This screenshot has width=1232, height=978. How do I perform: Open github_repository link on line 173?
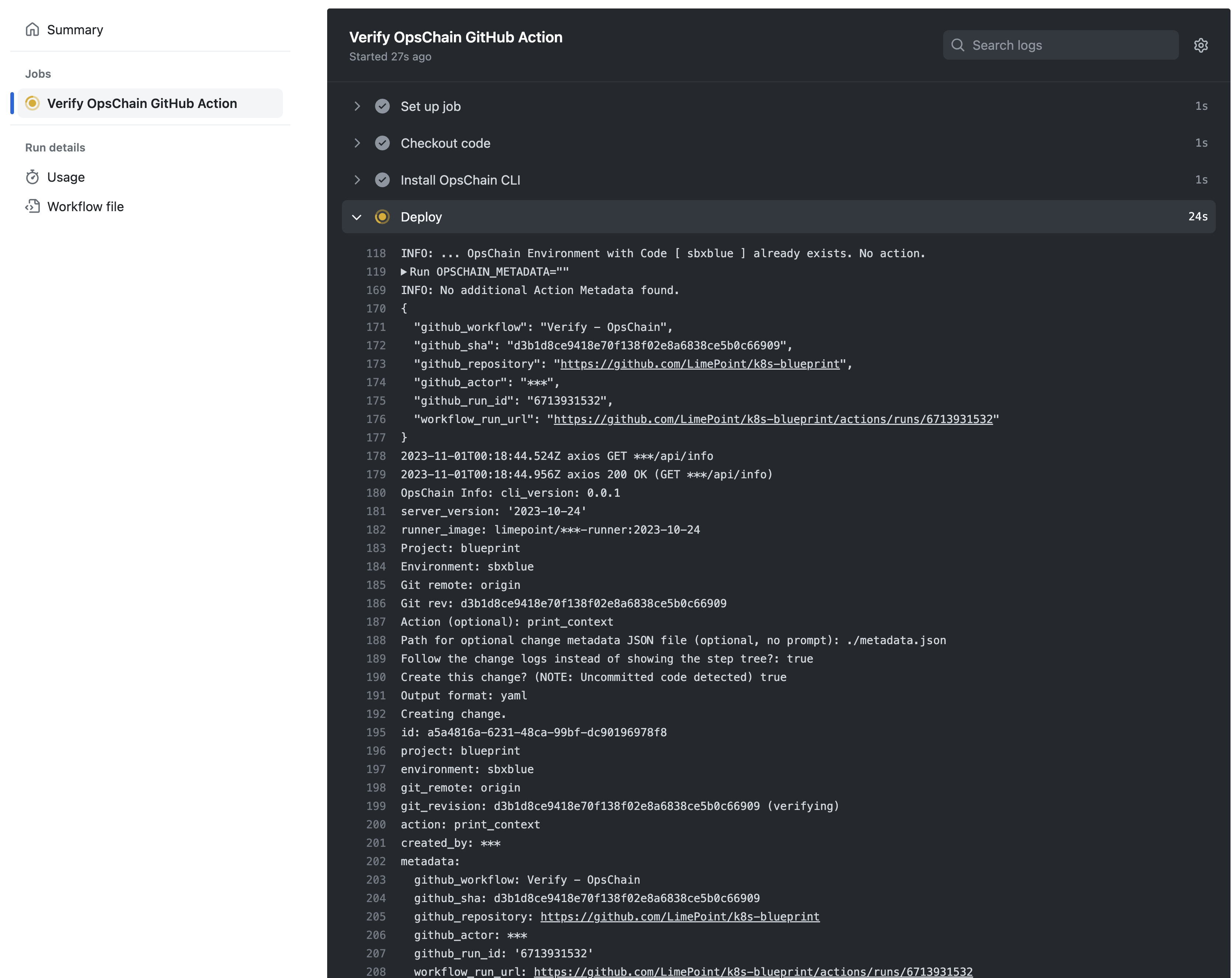tap(700, 364)
